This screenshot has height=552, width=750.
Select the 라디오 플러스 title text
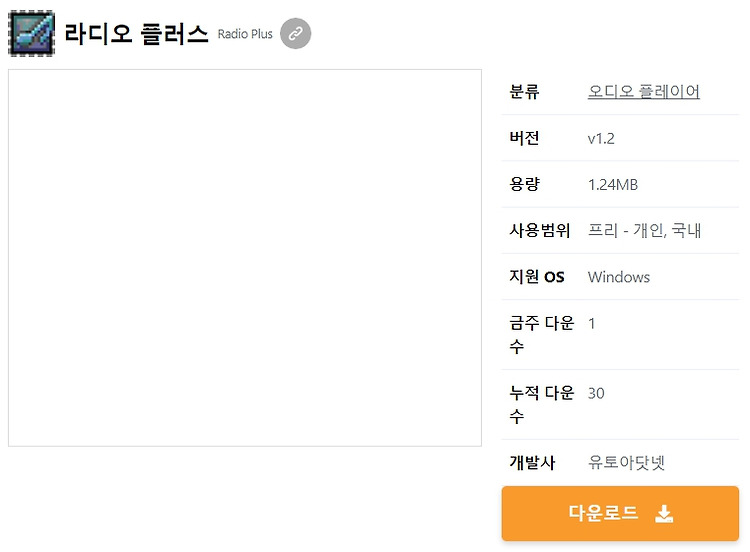pyautogui.click(x=136, y=34)
